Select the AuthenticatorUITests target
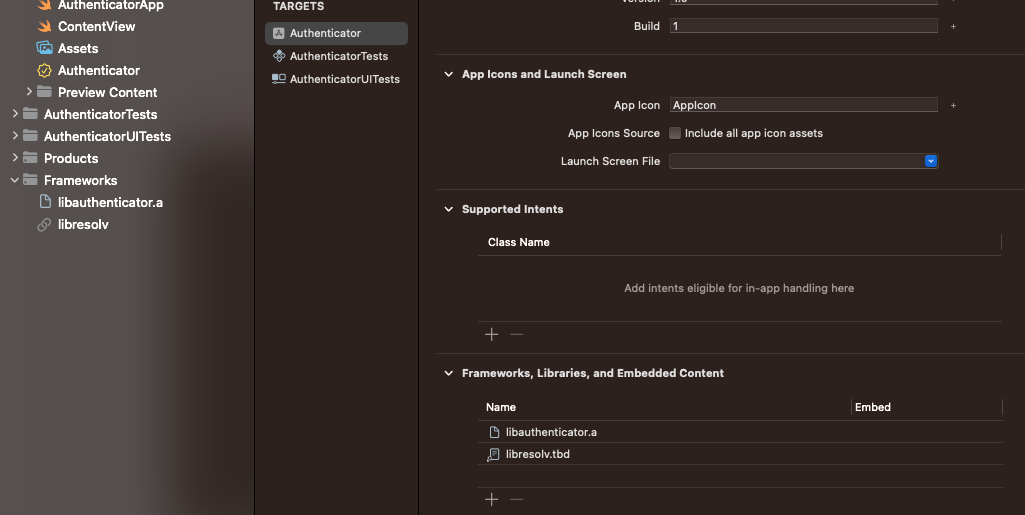This screenshot has height=515, width=1025. 344,79
